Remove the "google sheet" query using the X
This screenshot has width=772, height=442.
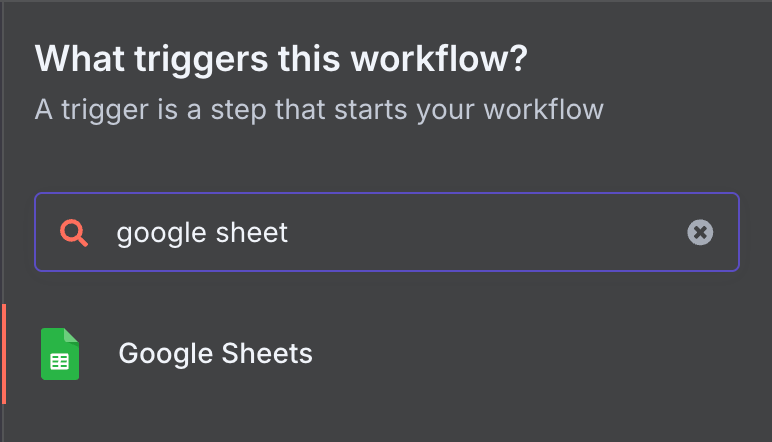pyautogui.click(x=700, y=233)
